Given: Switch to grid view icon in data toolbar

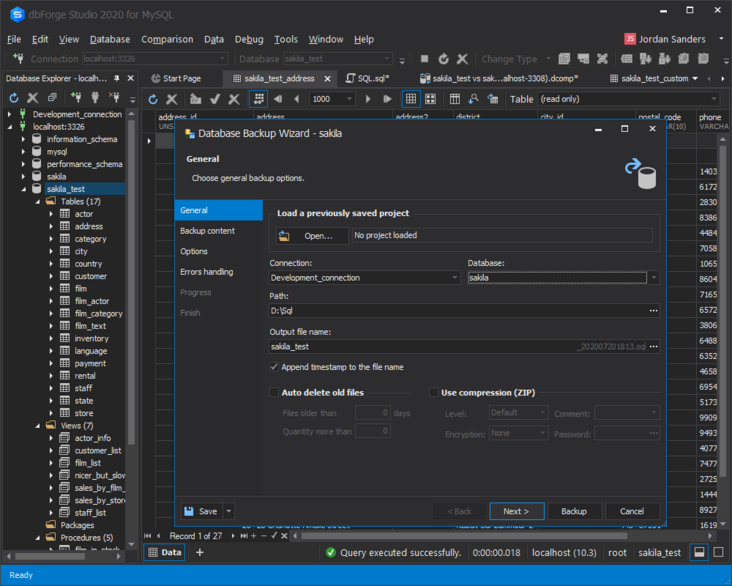Looking at the screenshot, I should pyautogui.click(x=411, y=99).
